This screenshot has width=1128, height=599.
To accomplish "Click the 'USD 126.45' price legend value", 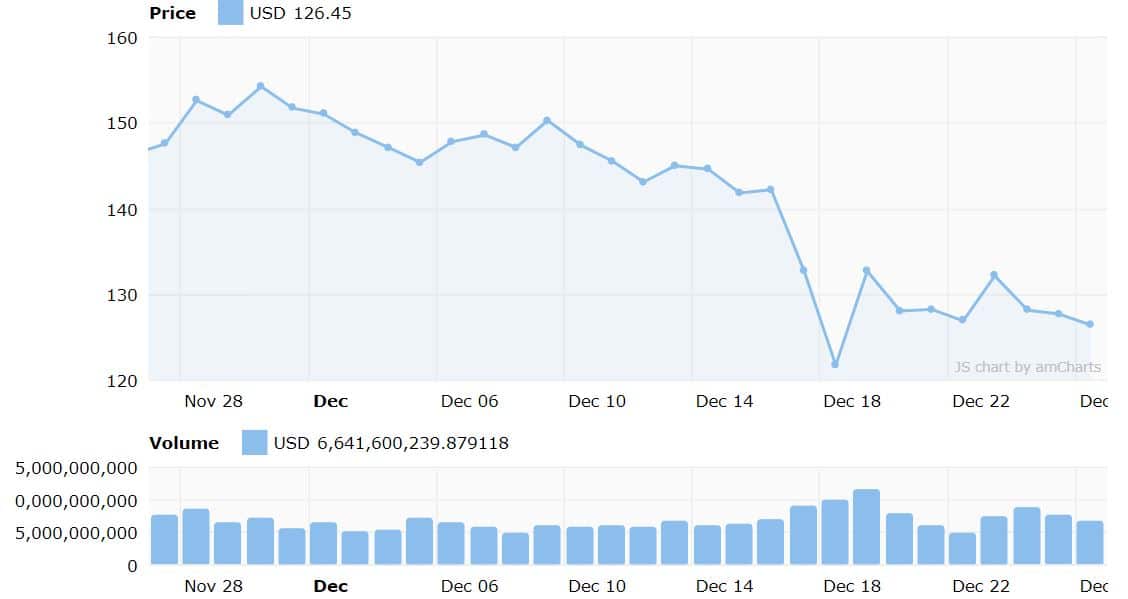I will 300,13.
